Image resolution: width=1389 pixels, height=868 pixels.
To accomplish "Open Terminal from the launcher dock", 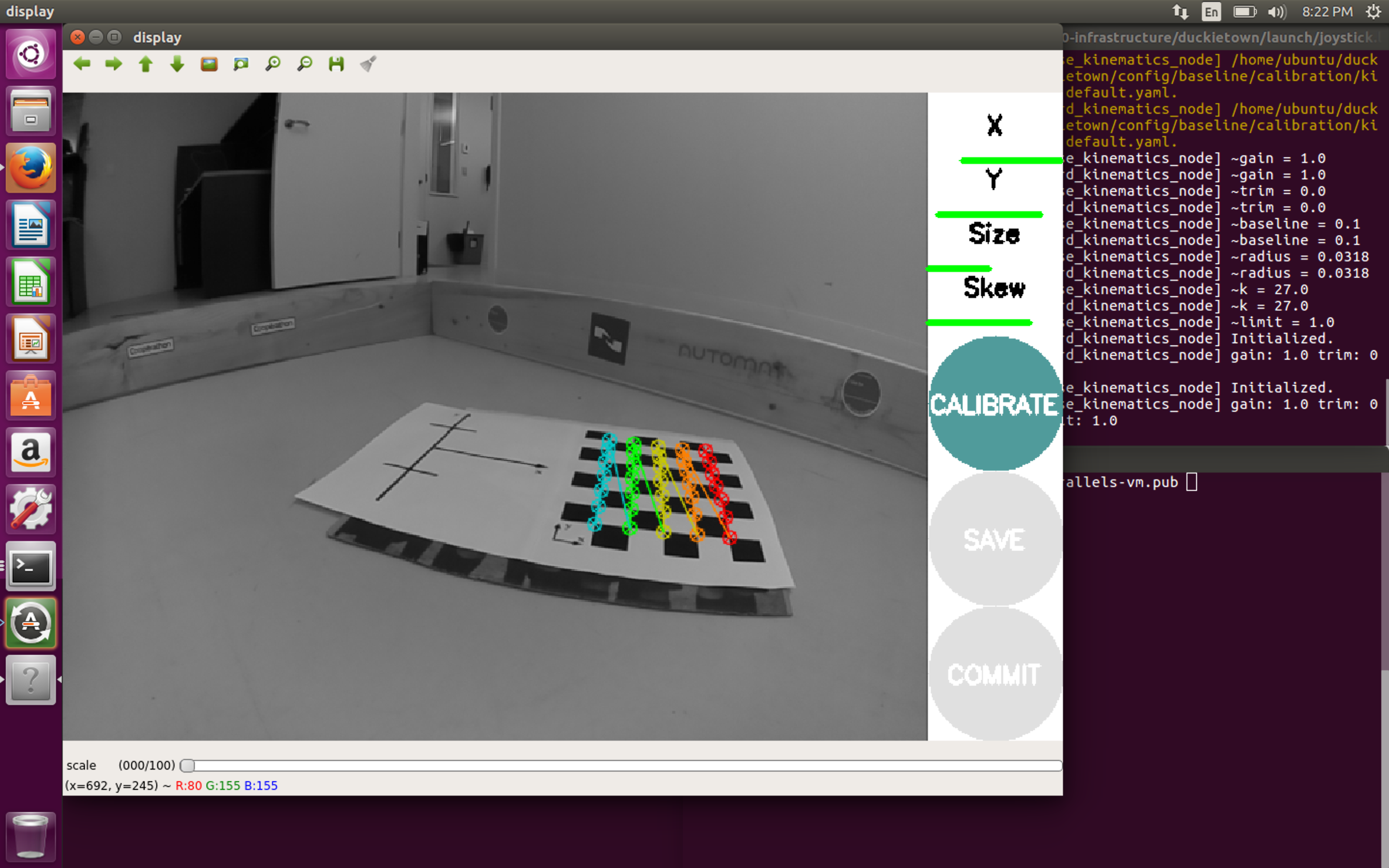I will [x=31, y=566].
